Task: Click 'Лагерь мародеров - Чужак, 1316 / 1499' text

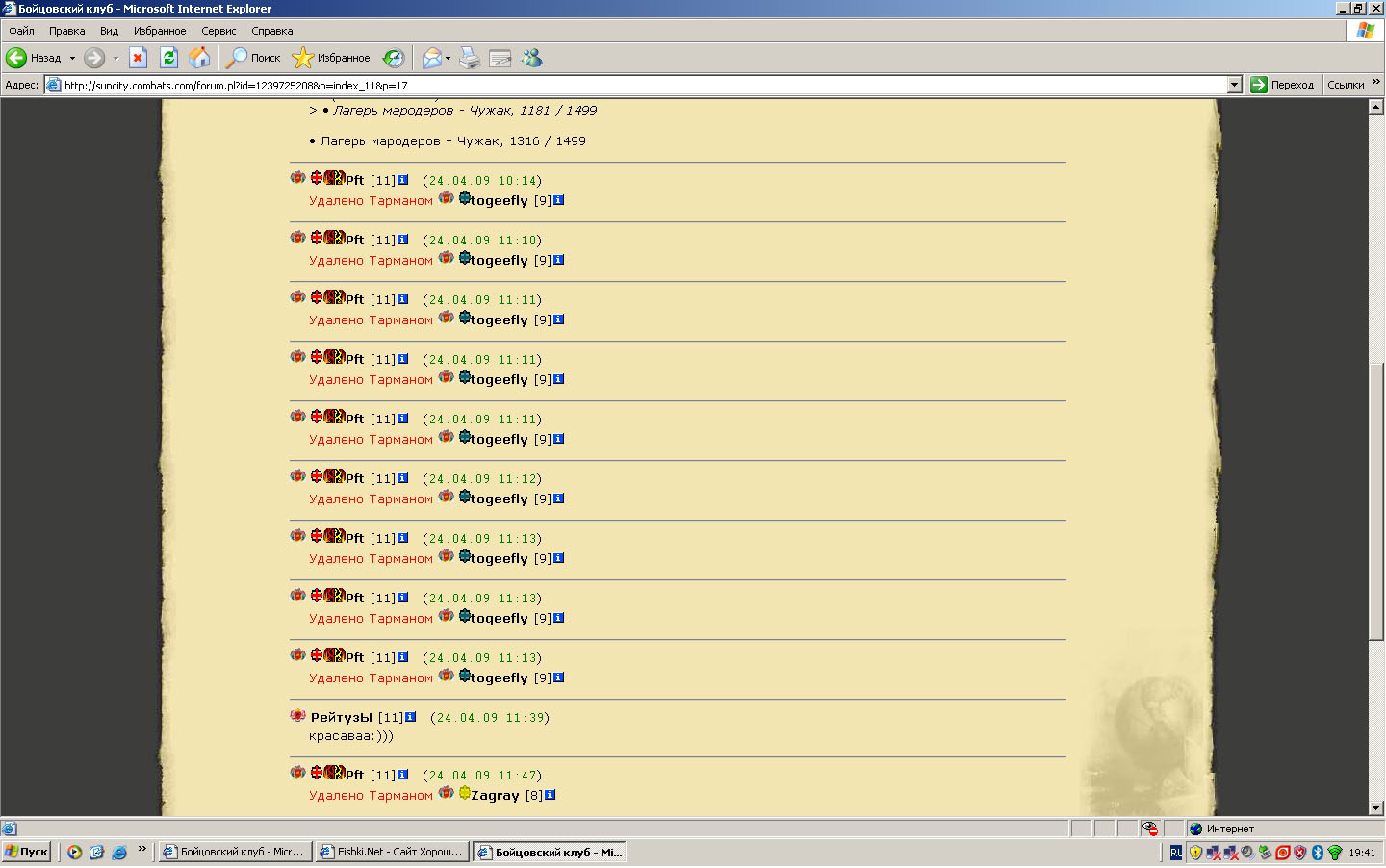Action: coord(453,141)
